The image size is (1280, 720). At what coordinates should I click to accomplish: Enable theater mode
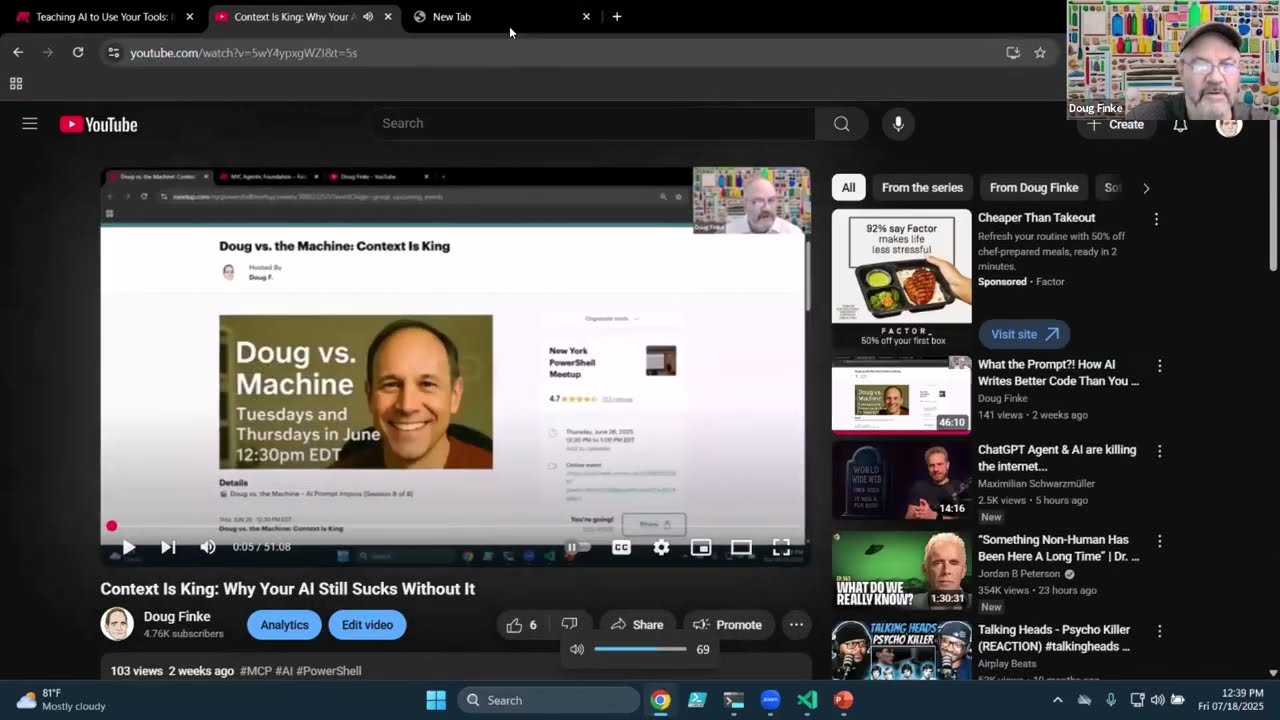(x=741, y=547)
